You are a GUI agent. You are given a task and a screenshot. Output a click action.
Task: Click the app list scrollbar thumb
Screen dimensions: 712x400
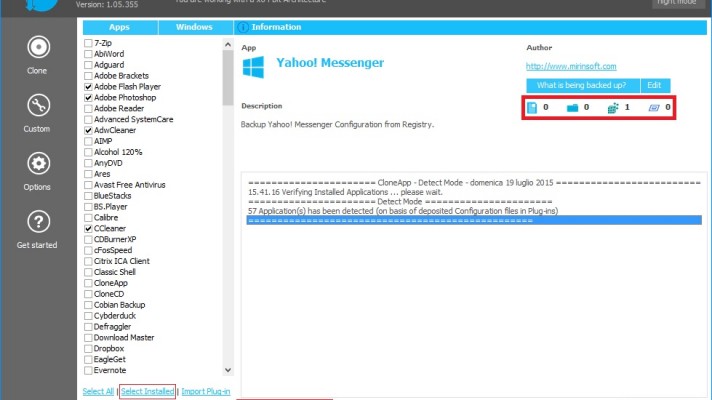click(x=228, y=78)
